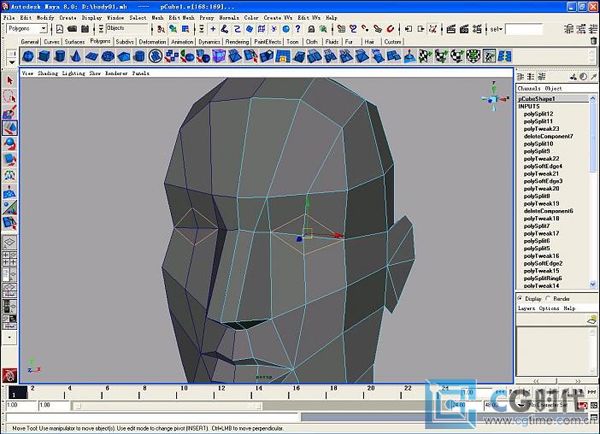Open the Layers menu in Layer Editor
Image resolution: width=600 pixels, height=434 pixels.
point(526,308)
